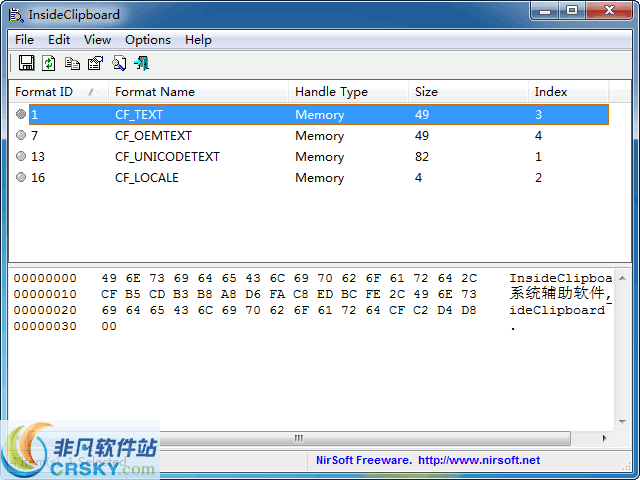Maximize the InsideClipboard window
640x480 pixels.
pos(571,10)
